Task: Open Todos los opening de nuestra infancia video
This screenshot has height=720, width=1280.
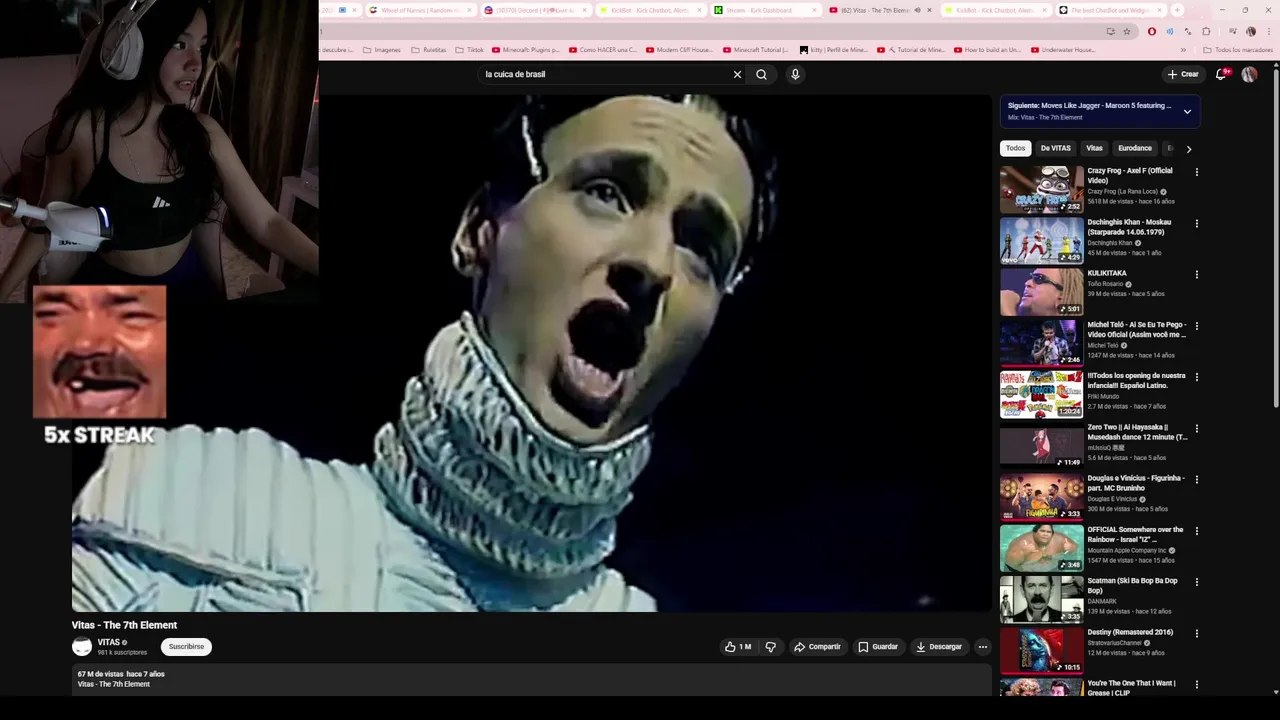Action: (1041, 393)
